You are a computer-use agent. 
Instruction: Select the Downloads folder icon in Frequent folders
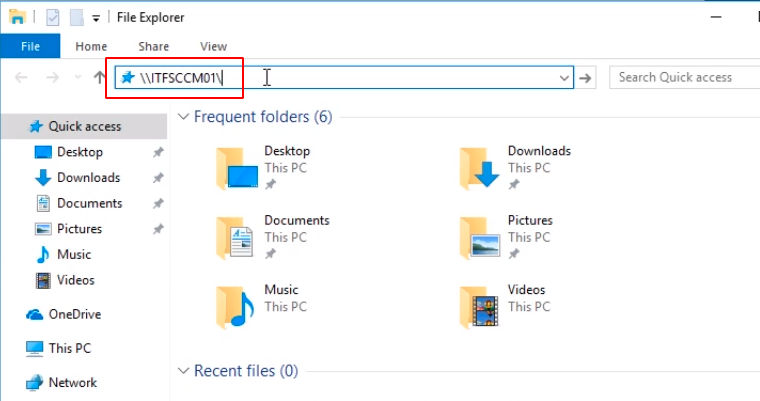[480, 169]
